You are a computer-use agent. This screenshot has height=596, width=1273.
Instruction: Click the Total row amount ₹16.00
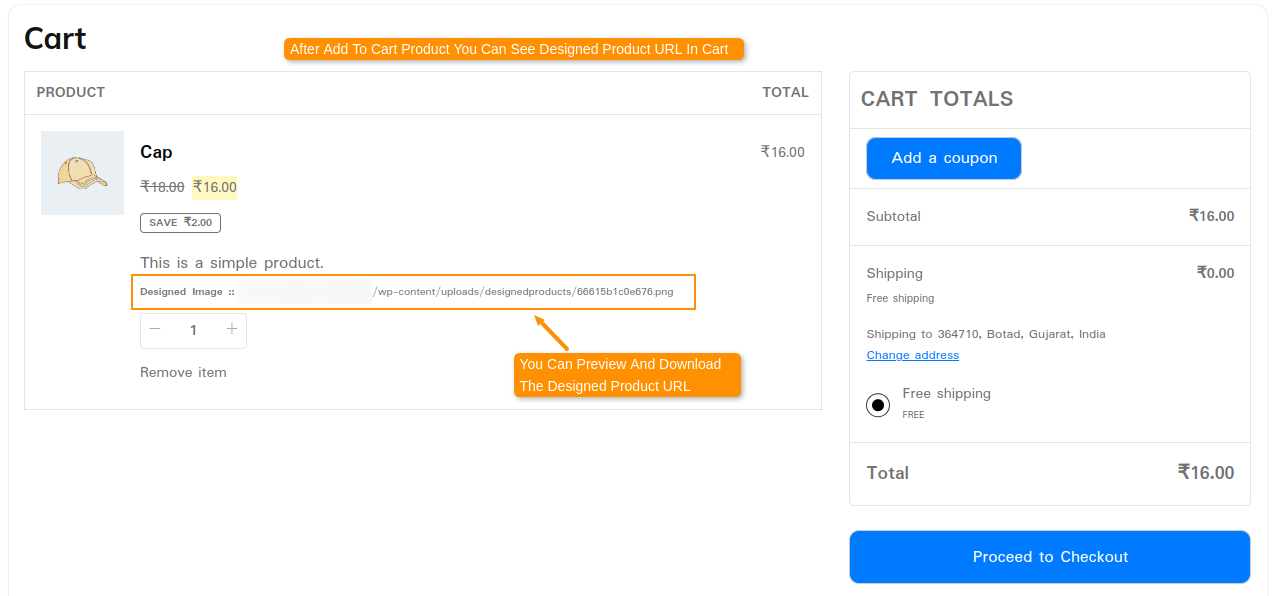(1207, 473)
